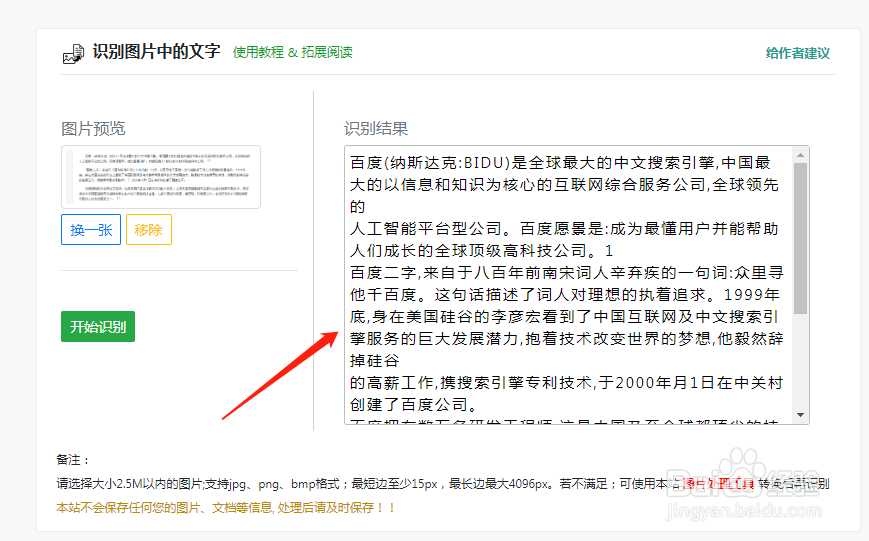
Task: Click the image-text recognition logo icon
Action: pyautogui.click(x=73, y=54)
